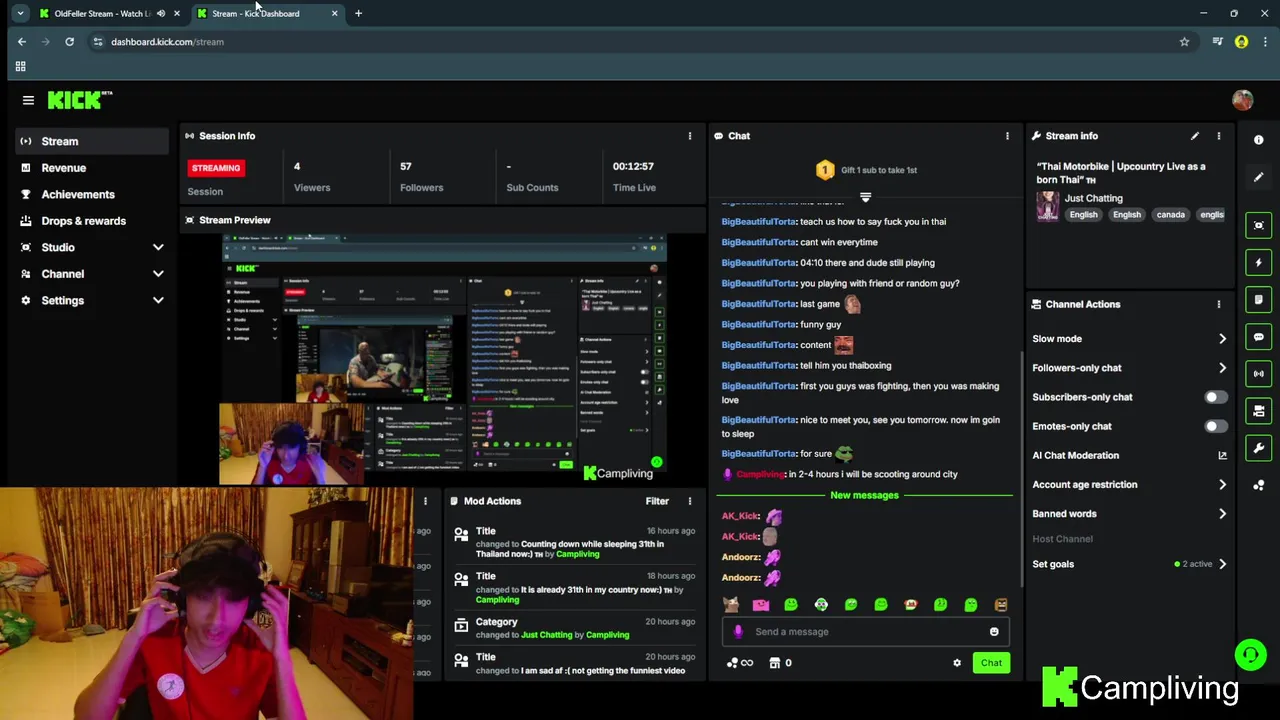Open Chat panel options menu
The width and height of the screenshot is (1280, 720).
(x=1007, y=136)
